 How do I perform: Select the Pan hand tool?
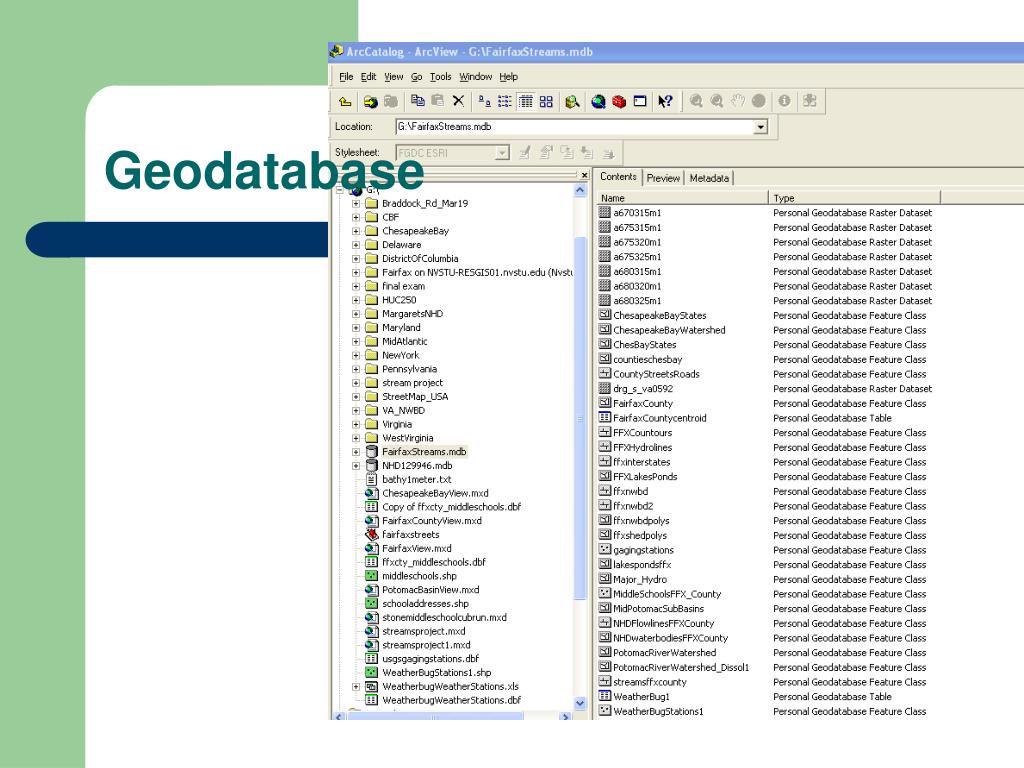click(x=738, y=101)
